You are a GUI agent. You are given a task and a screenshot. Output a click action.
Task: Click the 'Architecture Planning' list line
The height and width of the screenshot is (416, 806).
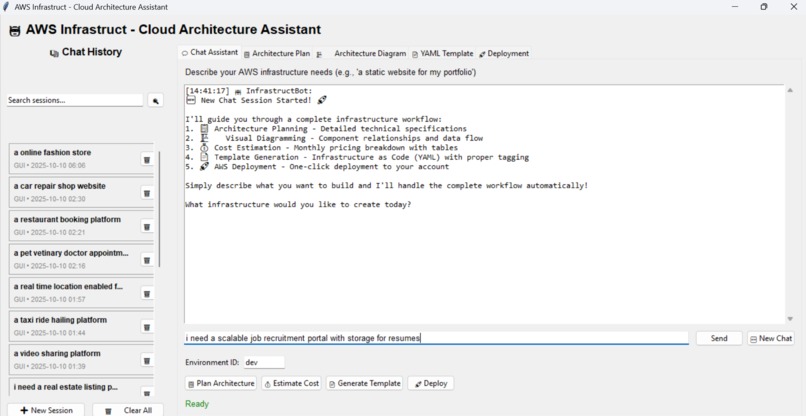pyautogui.click(x=326, y=129)
